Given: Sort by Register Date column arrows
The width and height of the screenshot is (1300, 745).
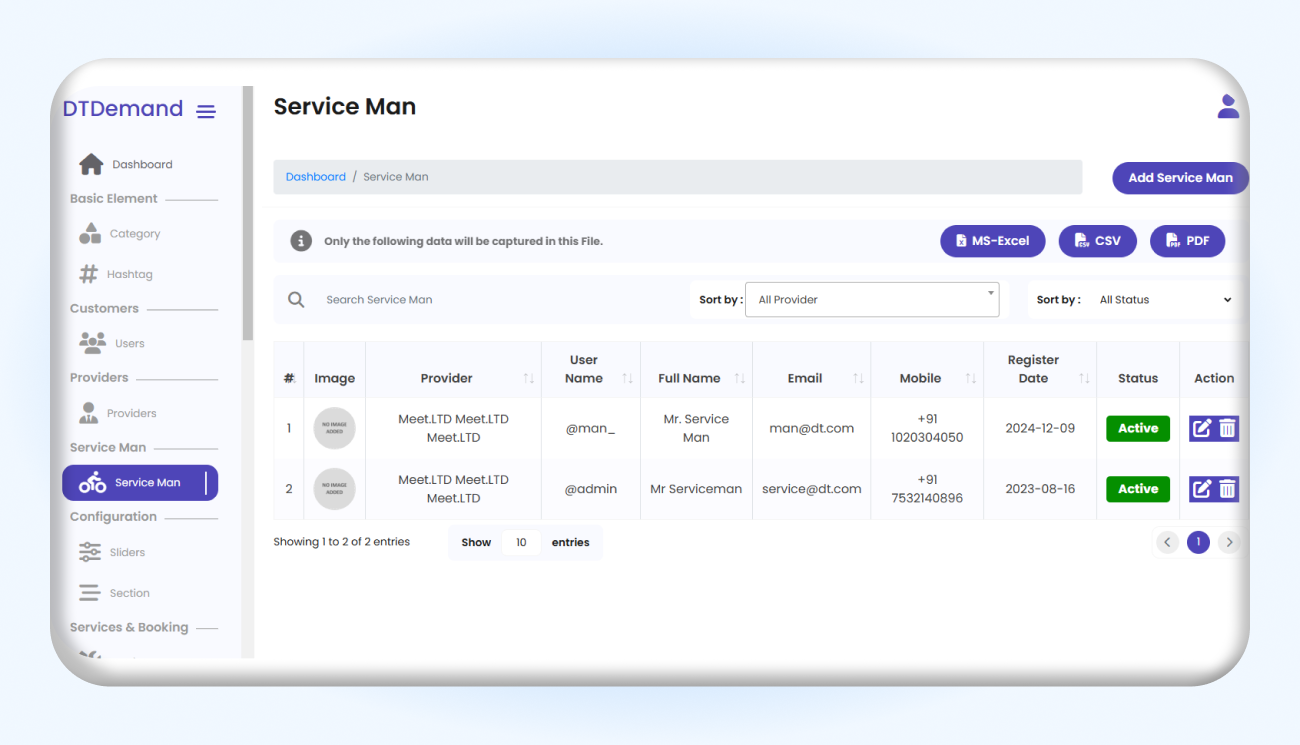Looking at the screenshot, I should coord(1084,378).
